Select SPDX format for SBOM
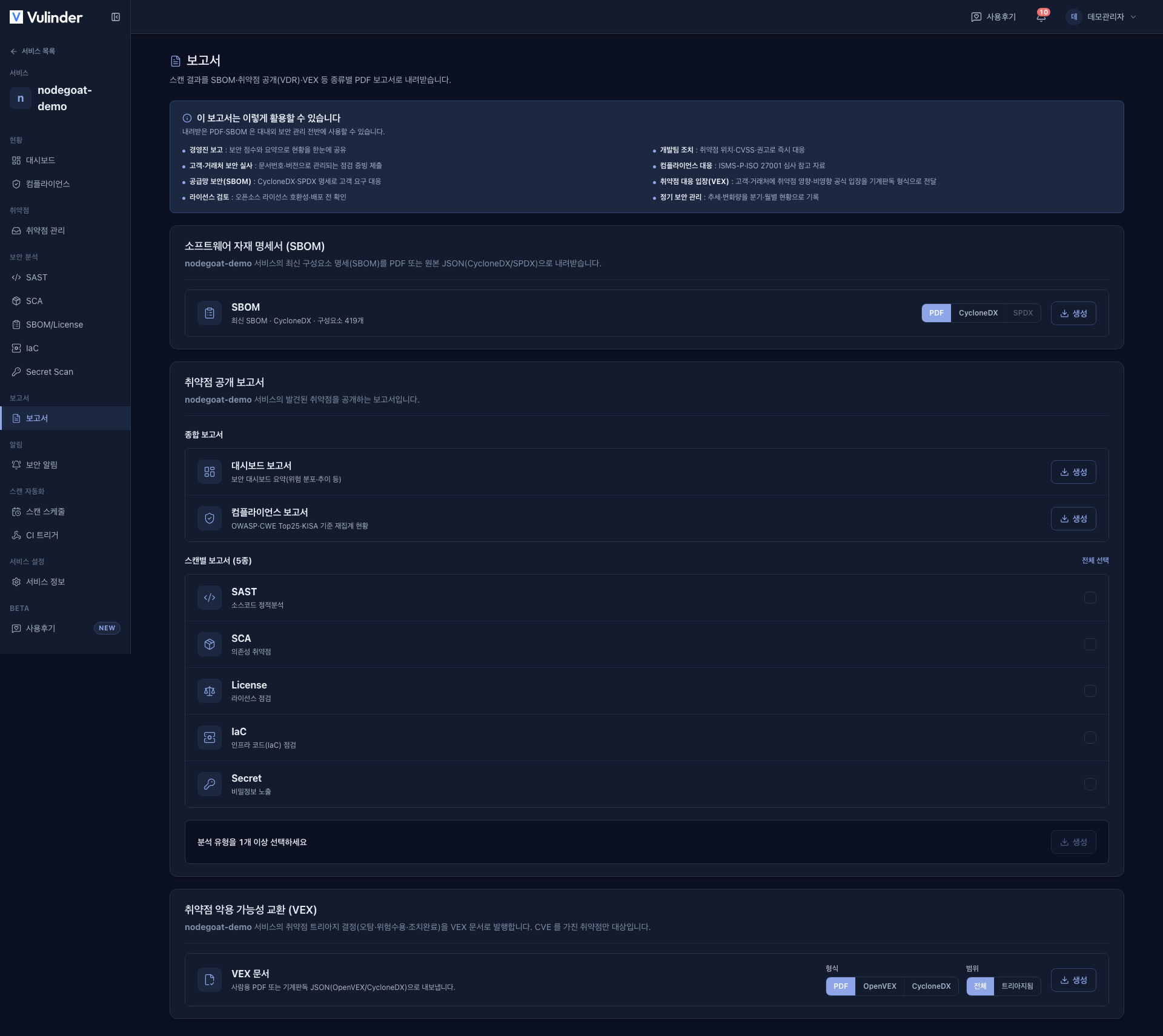Viewport: 1163px width, 1036px height. 1022,313
